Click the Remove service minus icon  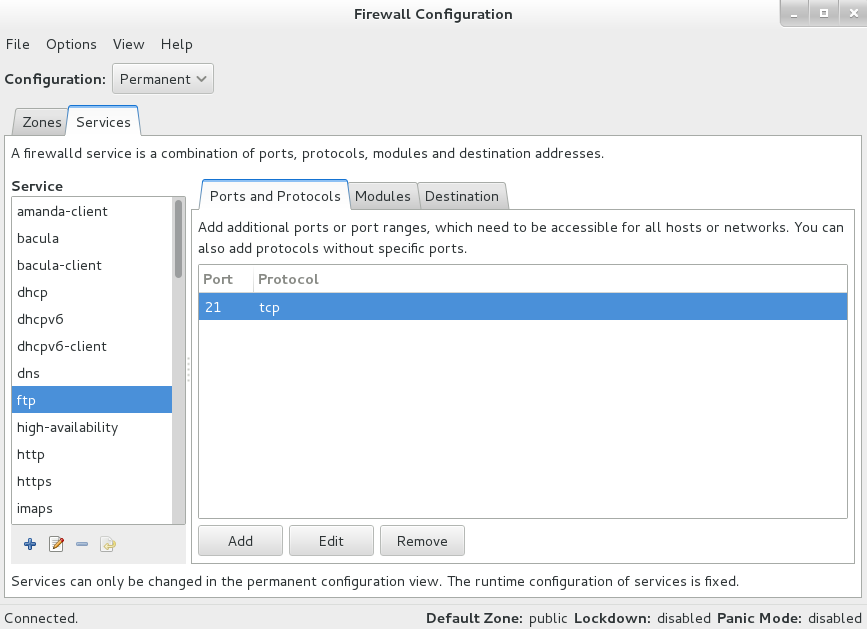coord(81,544)
